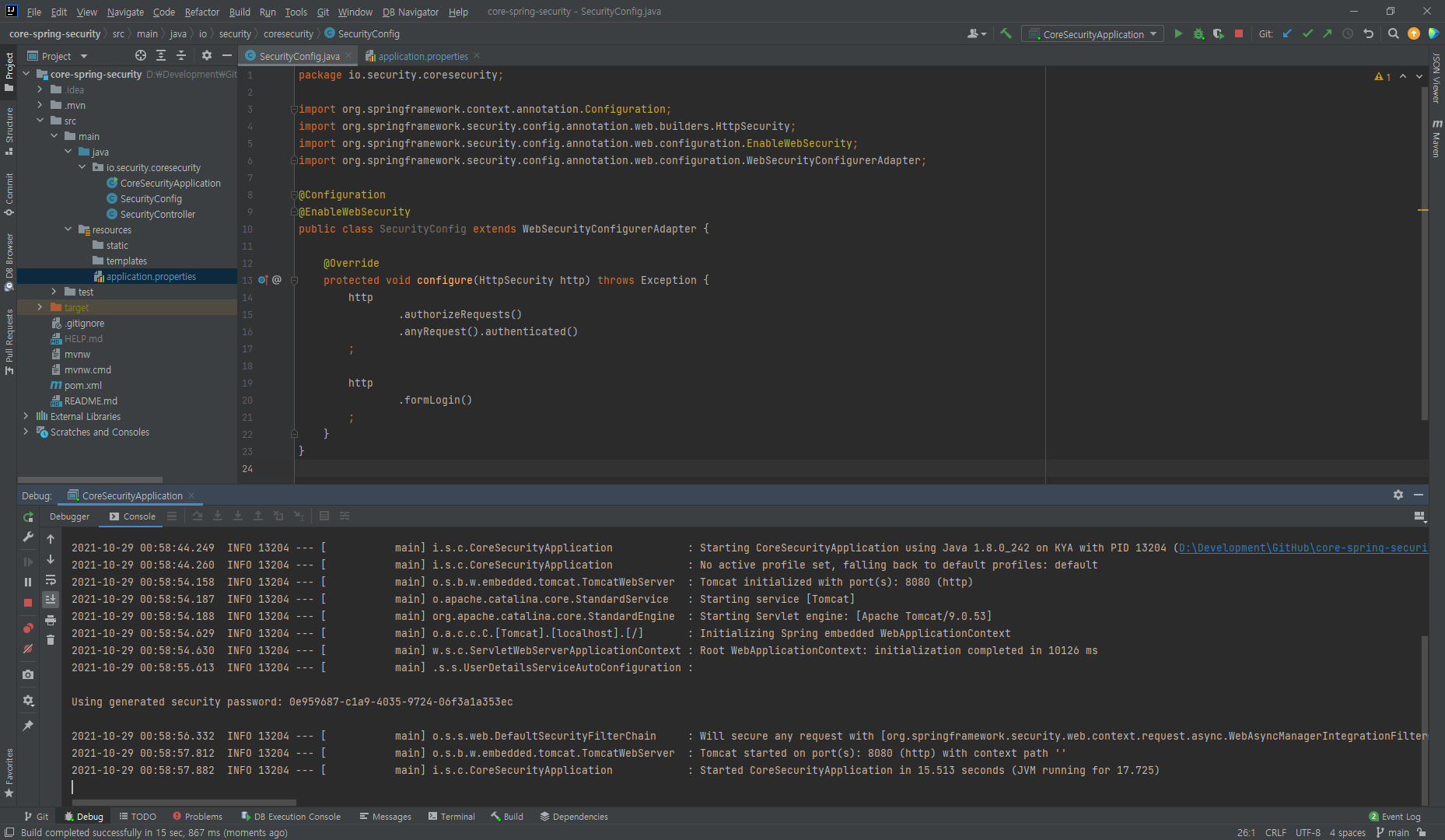Open the DB Navigator menu
1445x840 pixels.
tap(411, 12)
